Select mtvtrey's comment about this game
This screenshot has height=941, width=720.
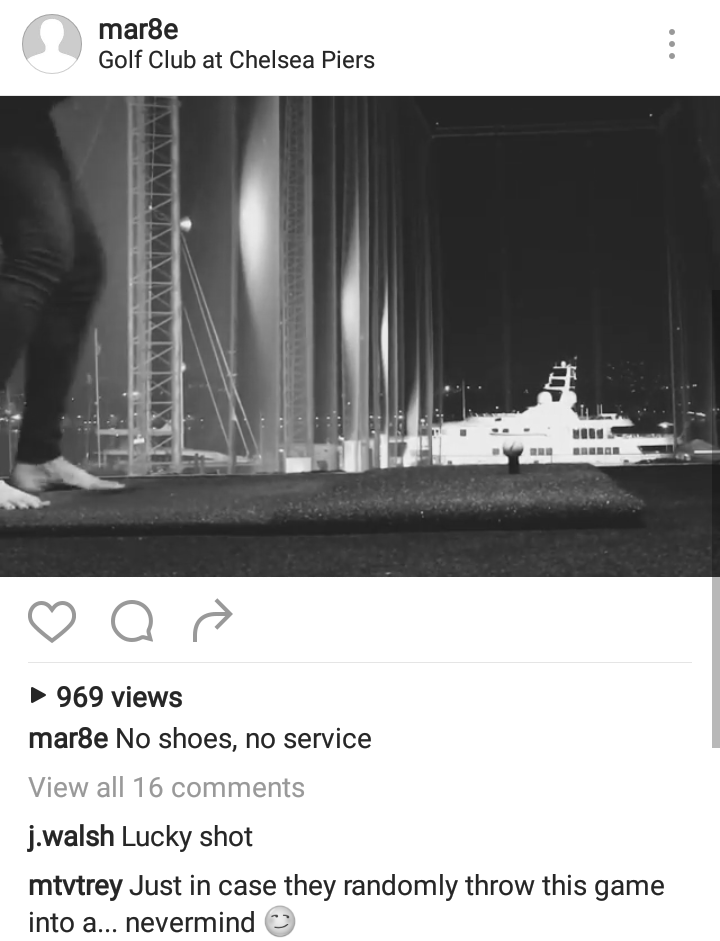pos(346,904)
